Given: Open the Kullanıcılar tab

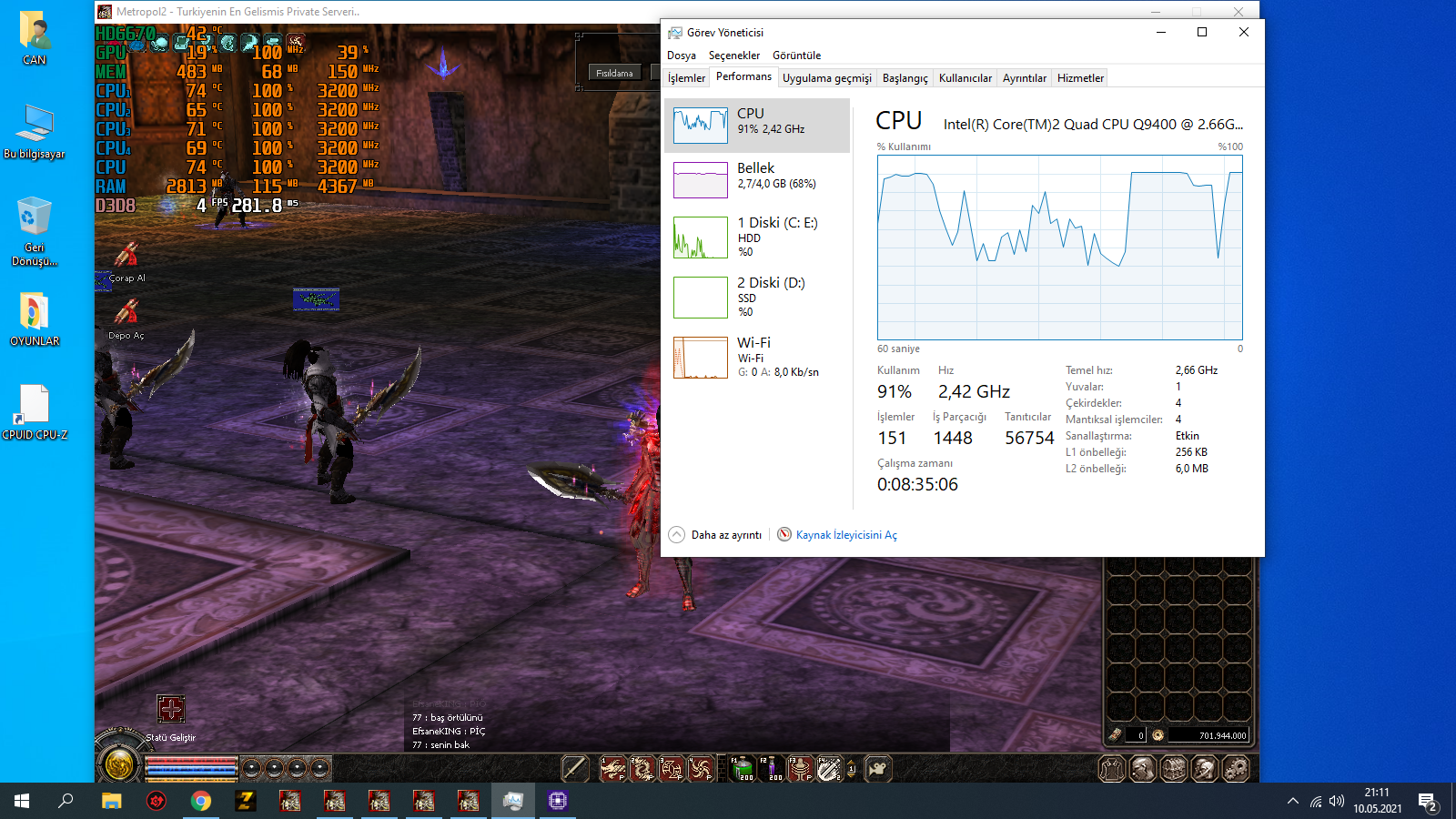Looking at the screenshot, I should point(966,78).
